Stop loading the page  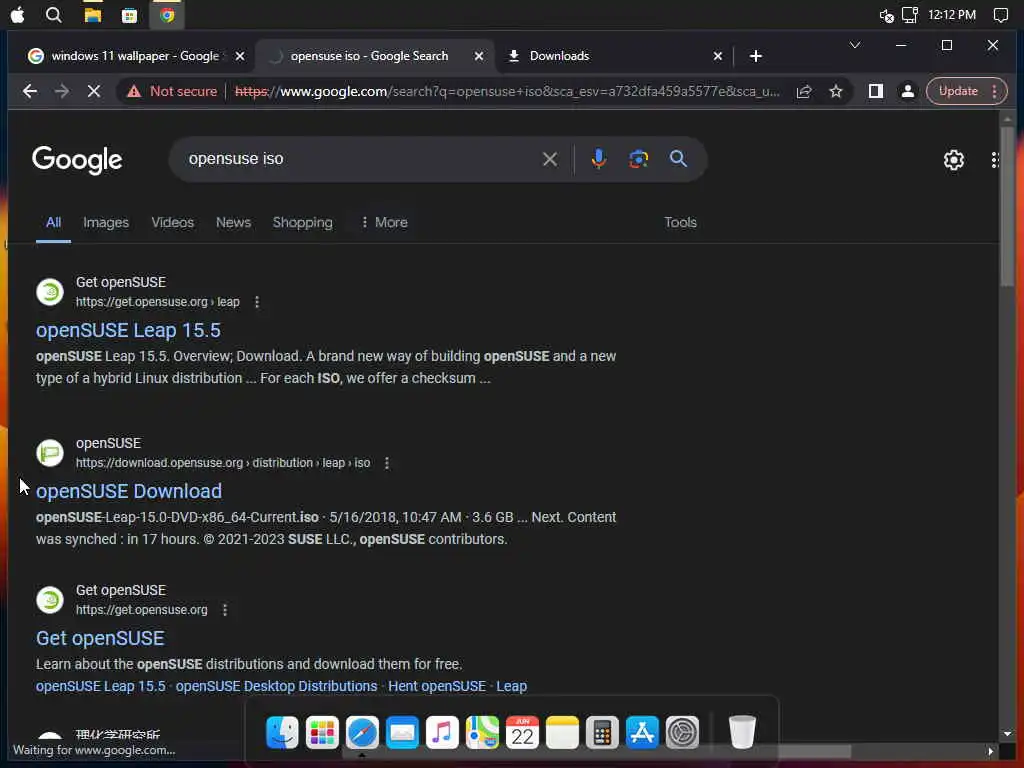pos(94,91)
